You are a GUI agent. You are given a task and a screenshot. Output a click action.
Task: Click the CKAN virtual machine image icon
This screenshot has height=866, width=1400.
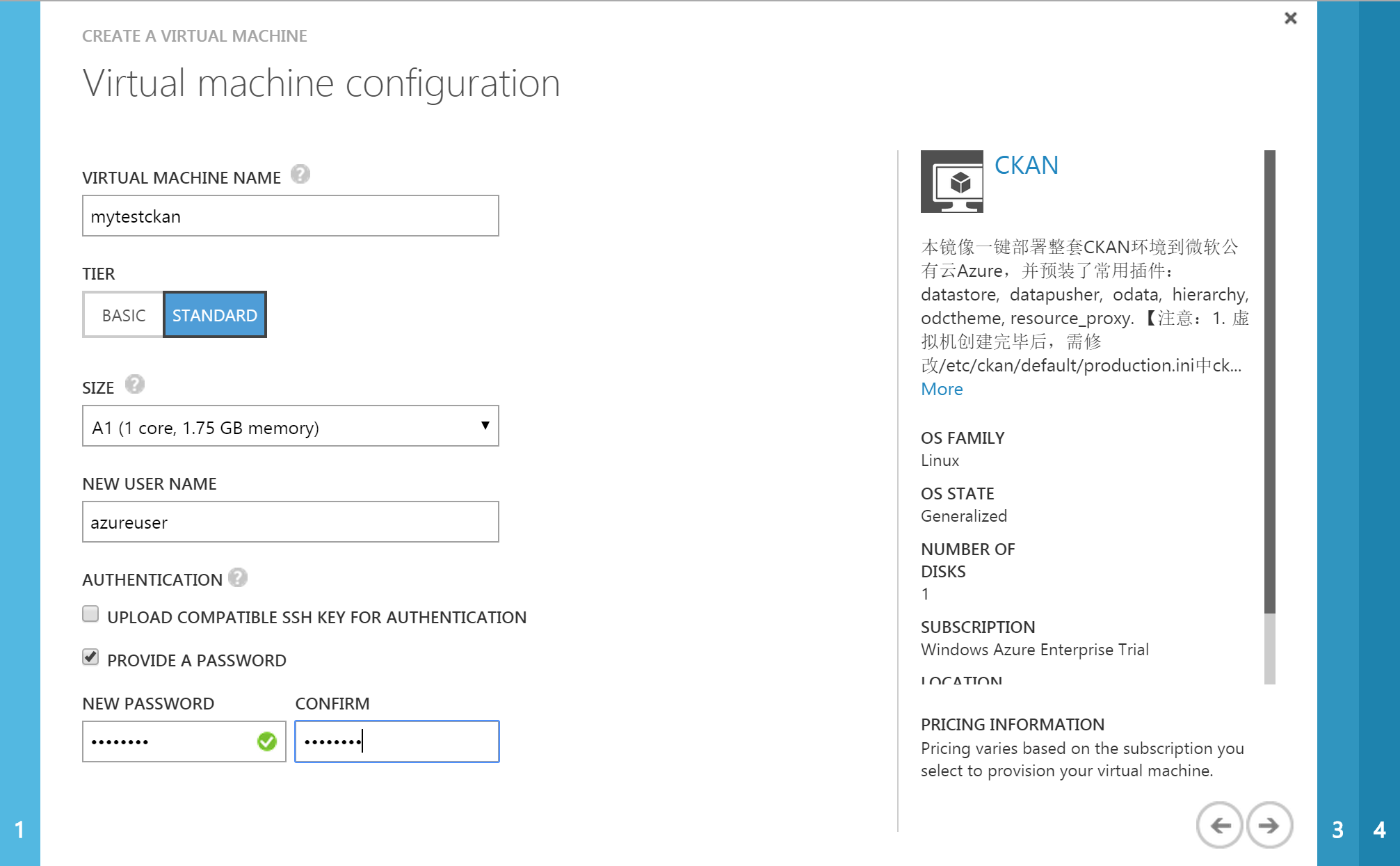pos(951,182)
